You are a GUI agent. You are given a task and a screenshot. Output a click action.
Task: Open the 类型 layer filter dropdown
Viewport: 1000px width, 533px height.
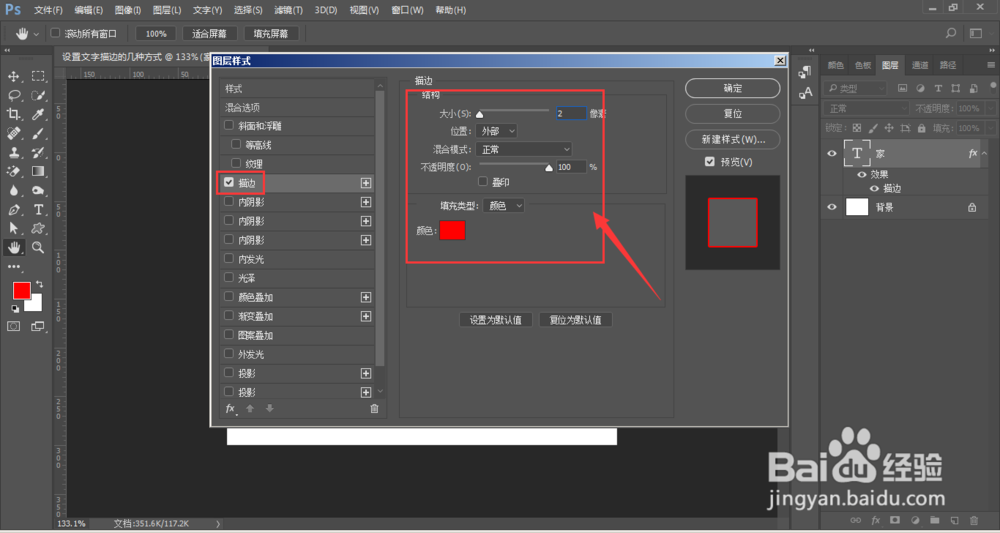pos(855,89)
